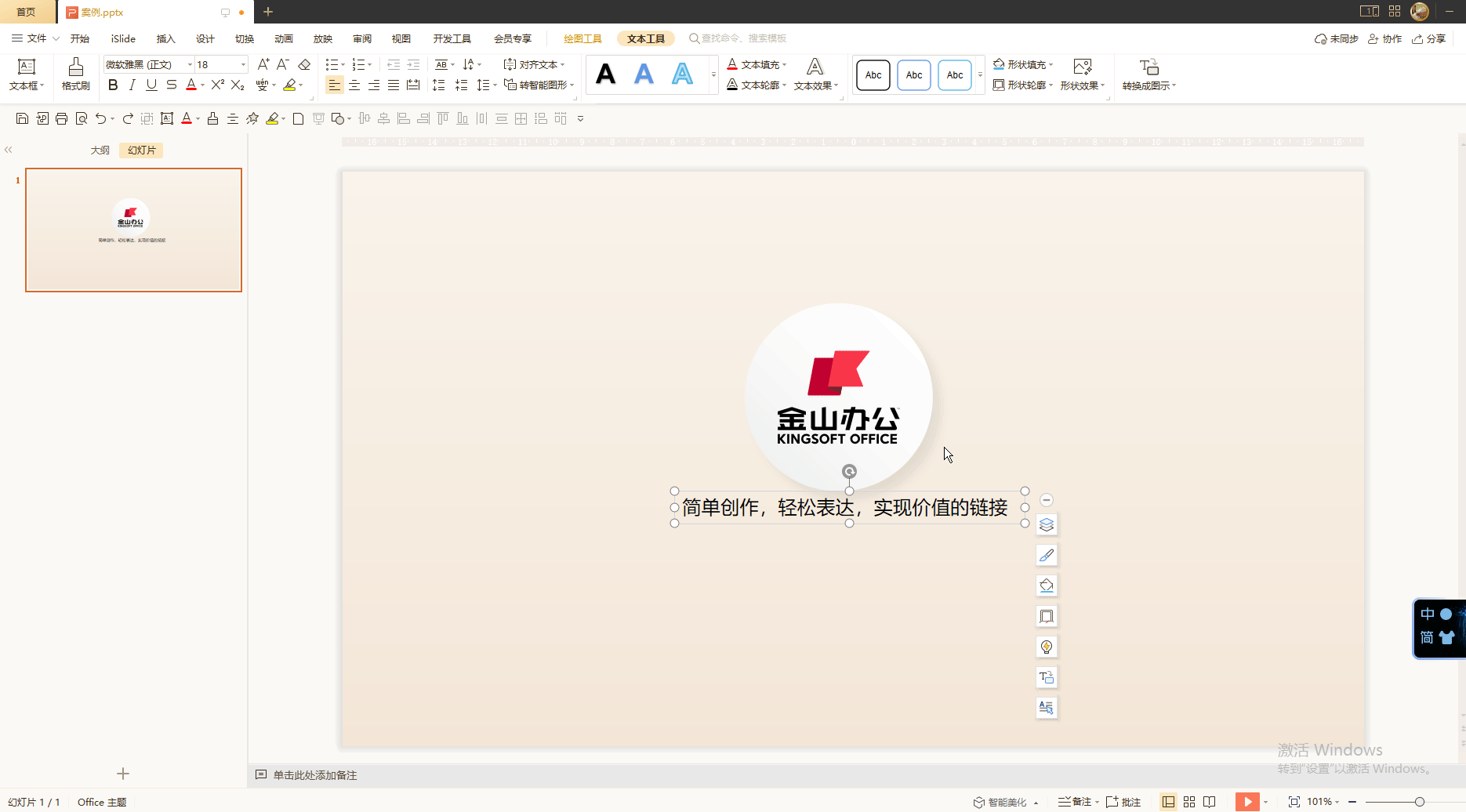Open the 设计 ribbon tab
The image size is (1466, 812).
pyautogui.click(x=205, y=38)
